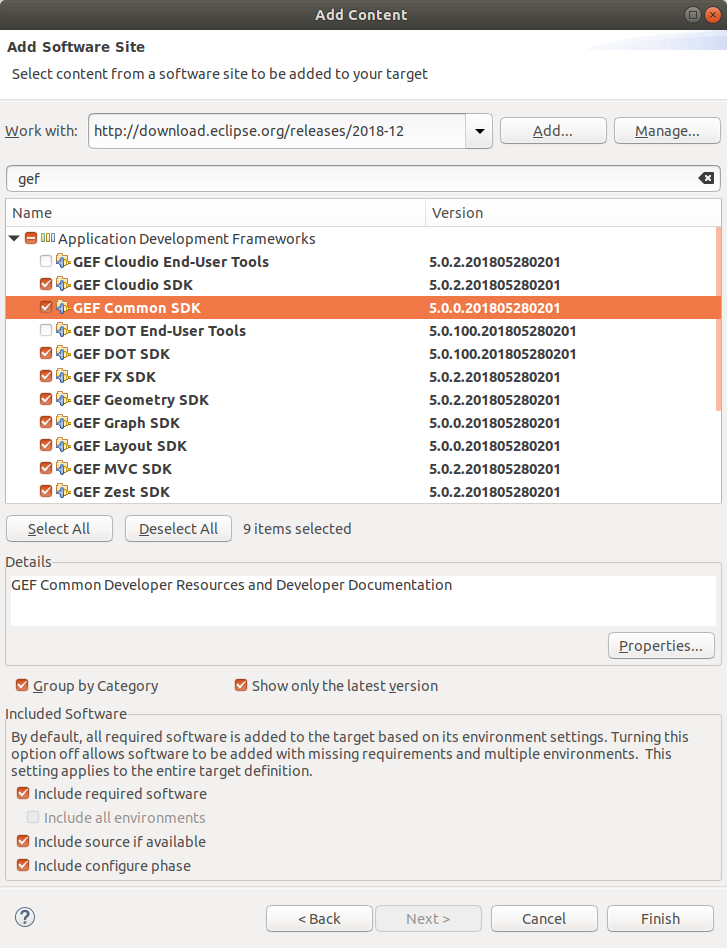Uncheck the GEF Cloudio SDK checkbox
Image resolution: width=727 pixels, height=948 pixels.
coord(45,284)
